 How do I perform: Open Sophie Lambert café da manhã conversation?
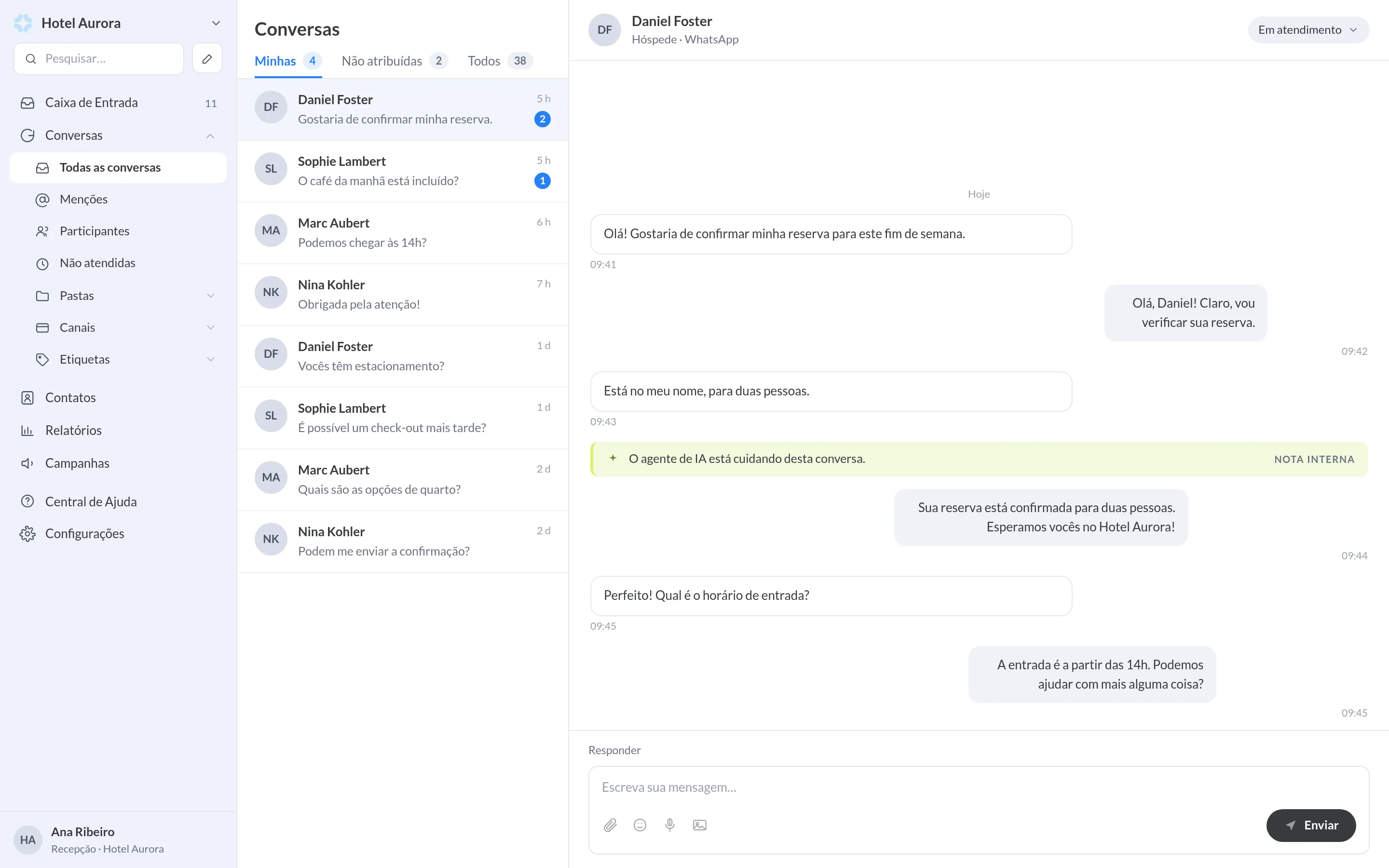tap(402, 171)
